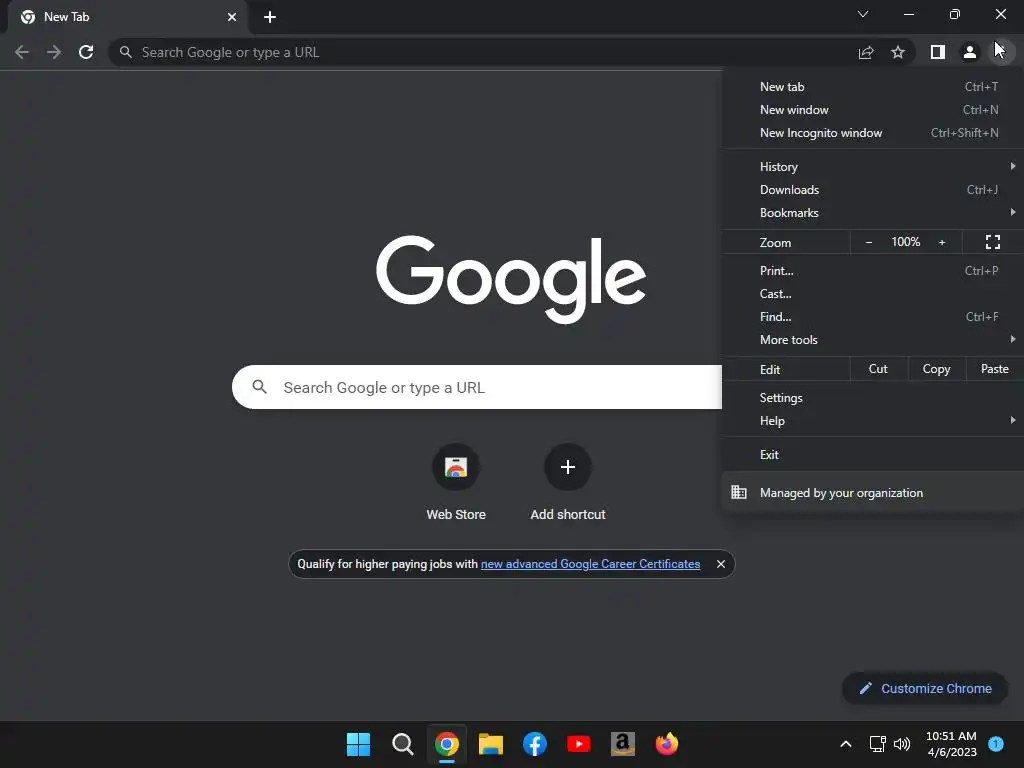Open the side panel icon

pyautogui.click(x=938, y=52)
